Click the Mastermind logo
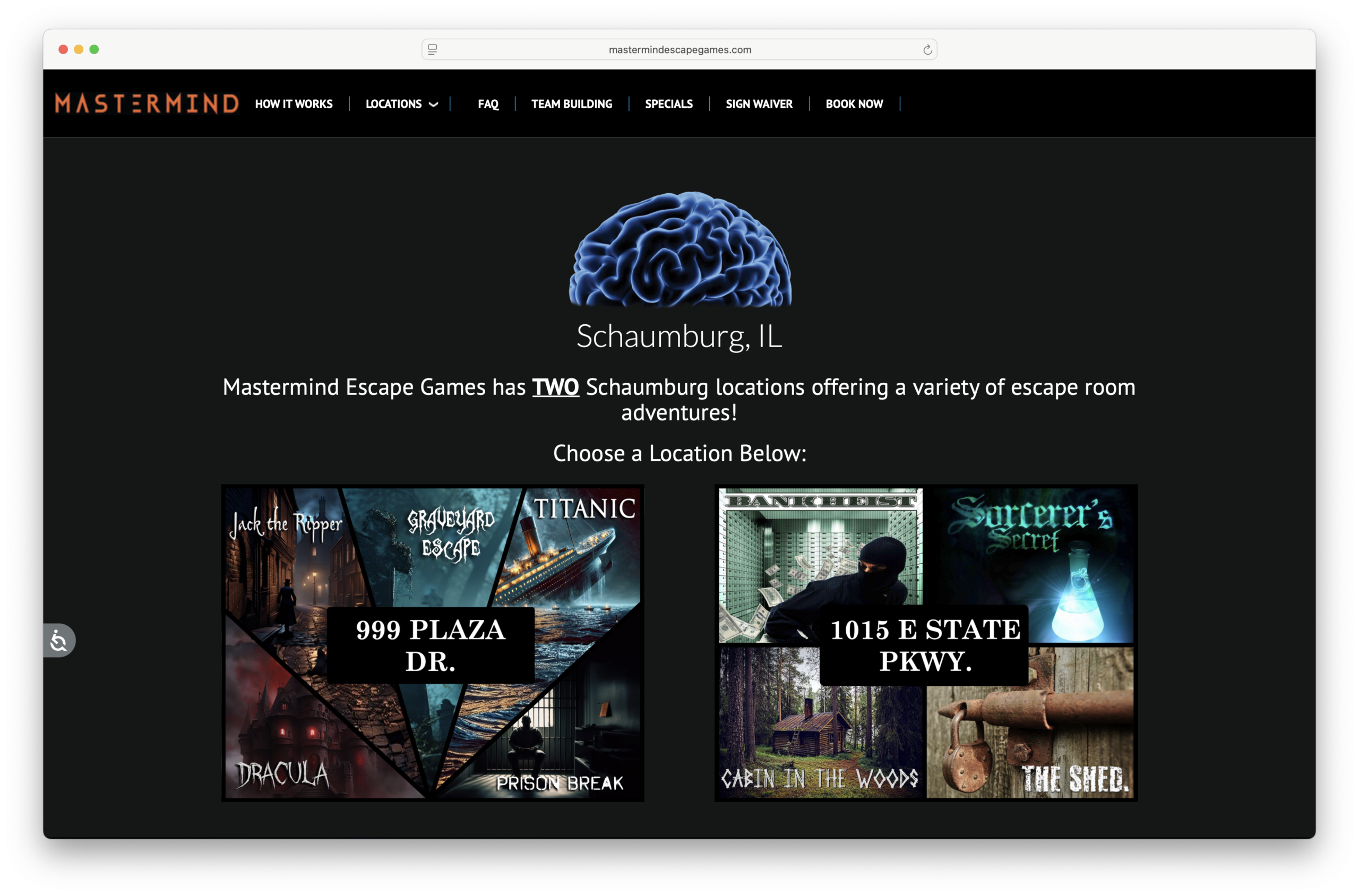Viewport: 1359px width, 896px height. (x=147, y=104)
